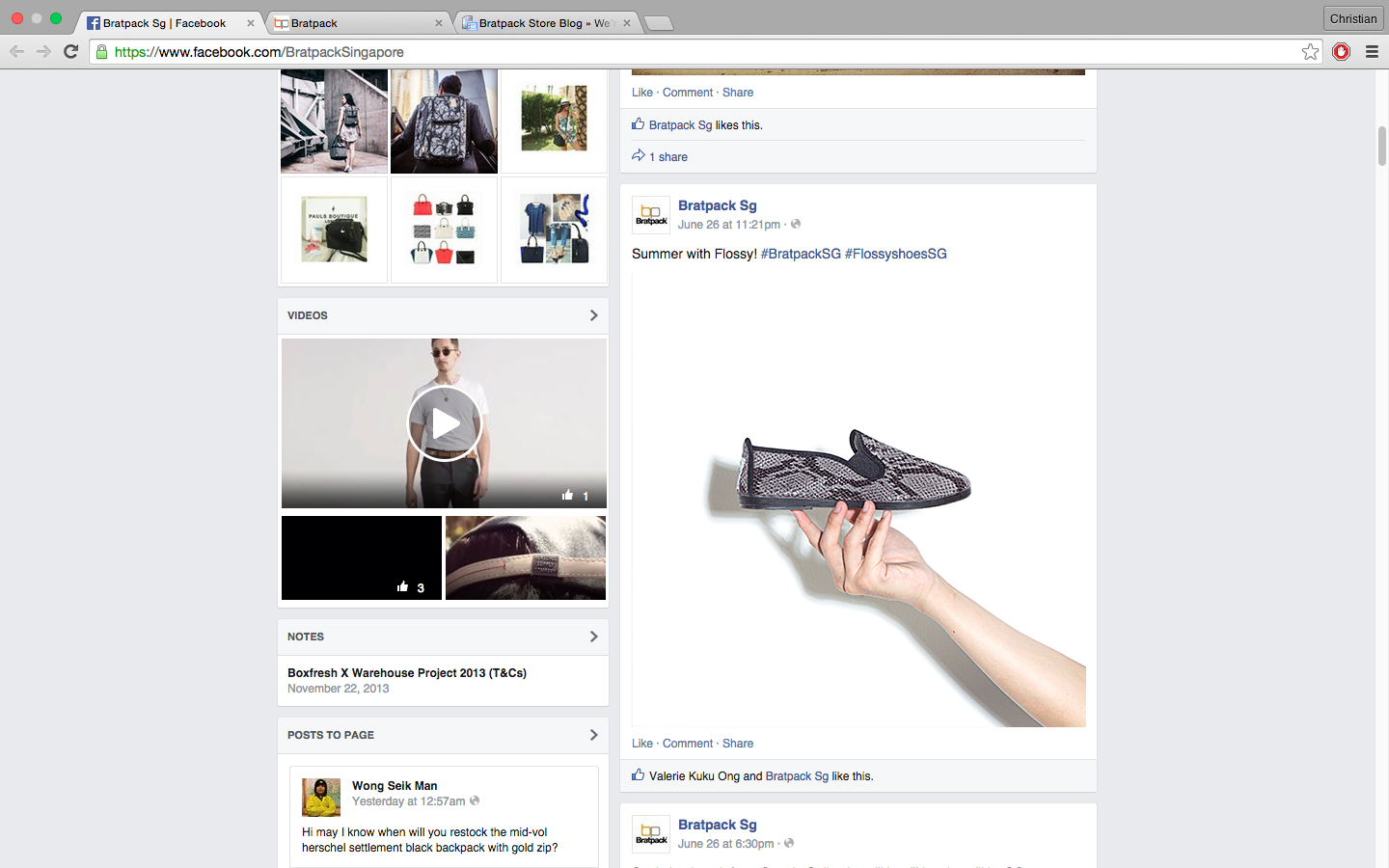Open the 'June 26 at 6:30pm' timestamp

pyautogui.click(x=726, y=844)
